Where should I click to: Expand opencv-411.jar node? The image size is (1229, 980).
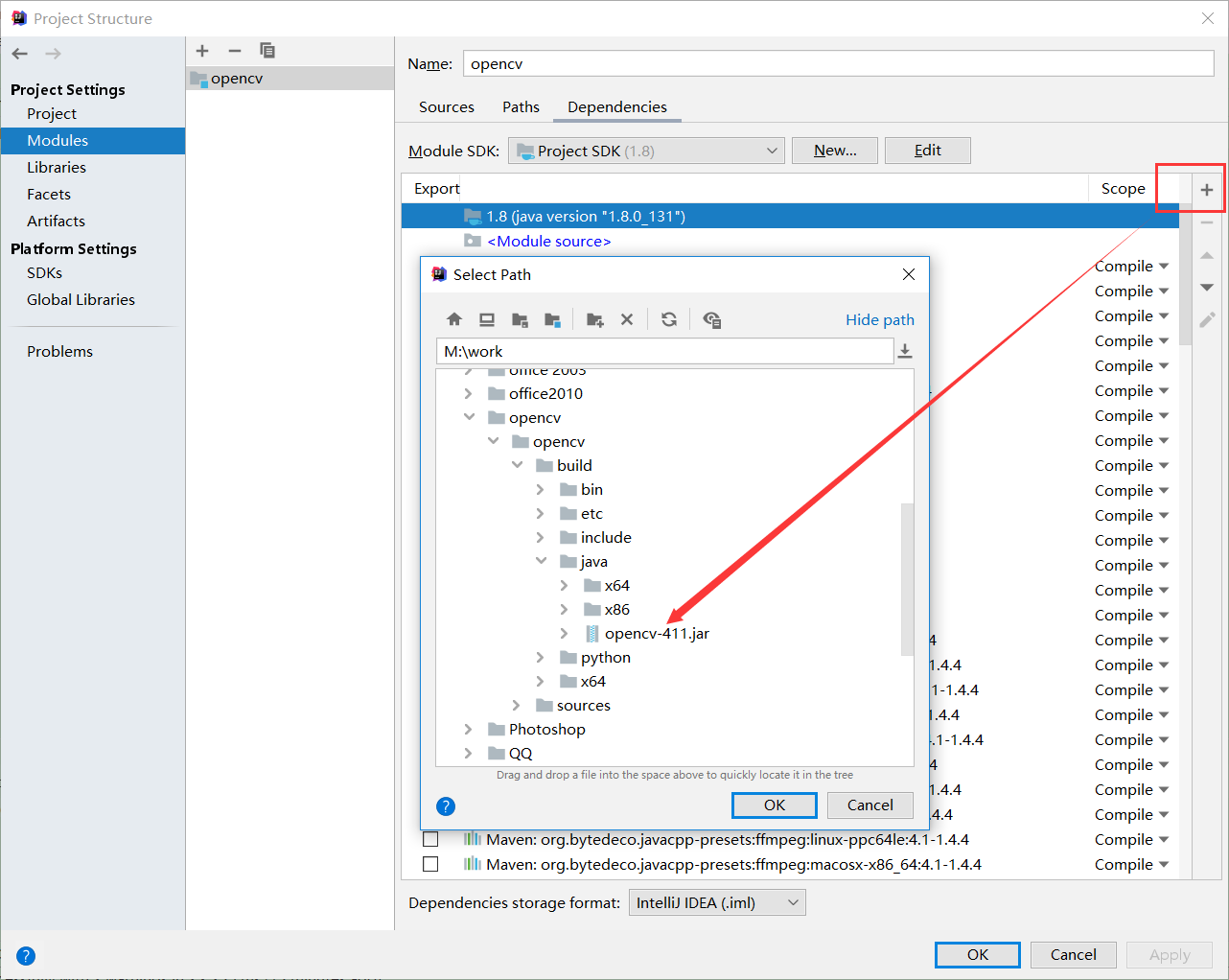coord(564,633)
